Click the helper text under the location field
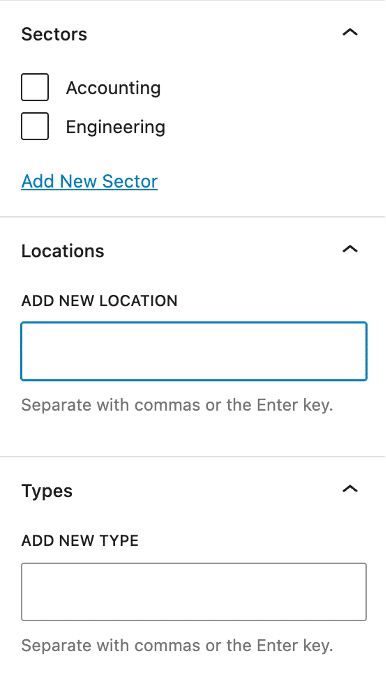The width and height of the screenshot is (386, 694). 177,405
